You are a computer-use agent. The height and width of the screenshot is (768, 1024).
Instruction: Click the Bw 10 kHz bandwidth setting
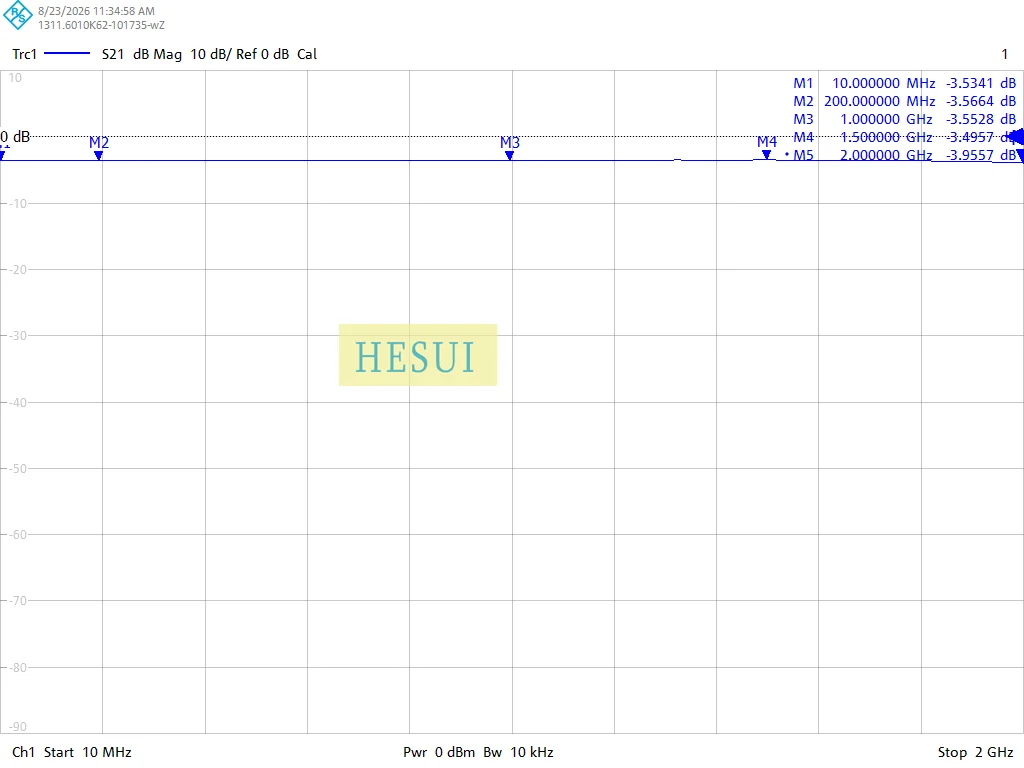point(519,752)
